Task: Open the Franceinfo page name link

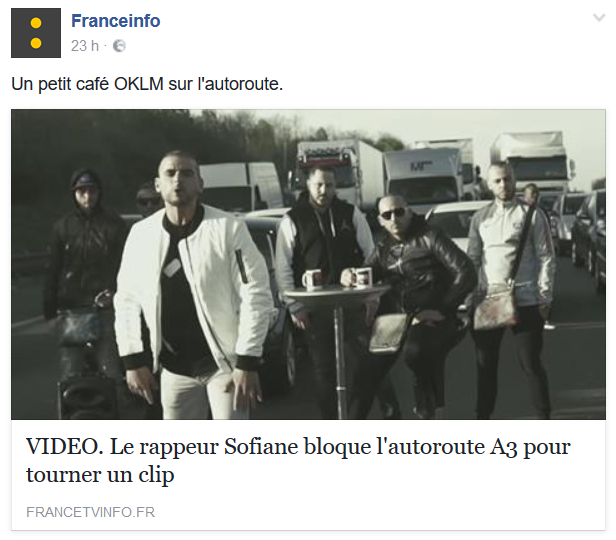Action: click(x=116, y=21)
